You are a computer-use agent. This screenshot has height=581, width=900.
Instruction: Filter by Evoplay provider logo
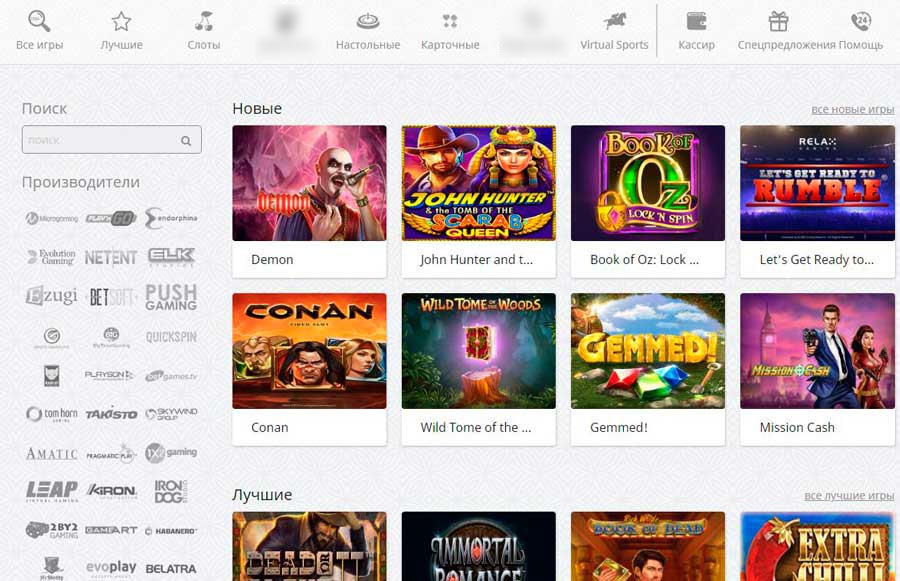coord(111,569)
